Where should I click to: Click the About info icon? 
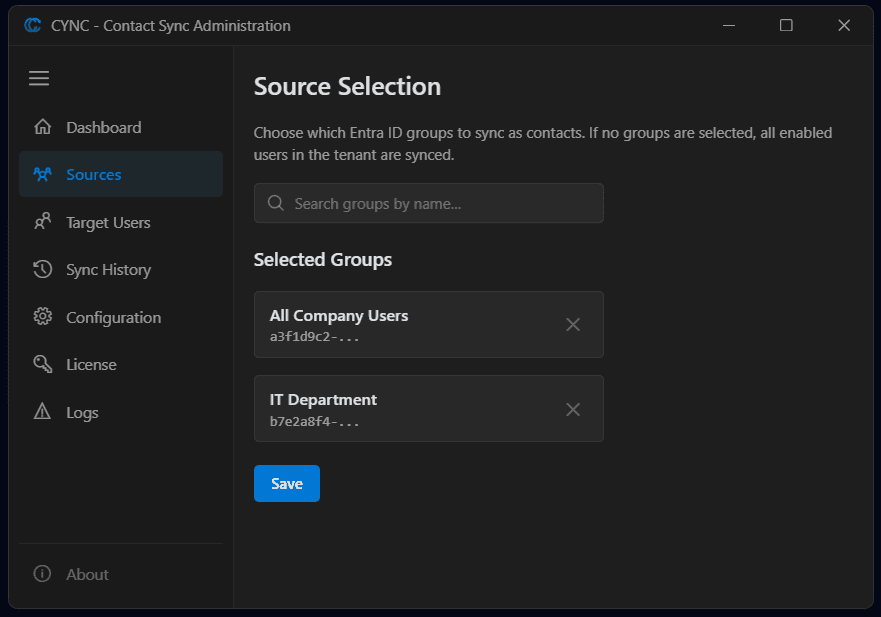click(x=41, y=574)
